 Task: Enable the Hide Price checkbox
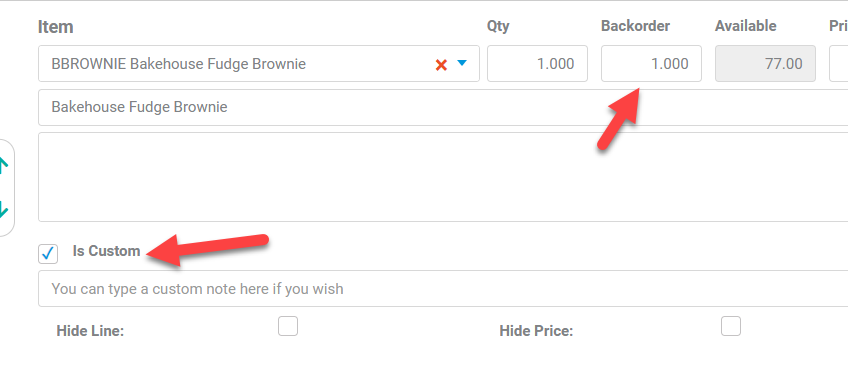point(731,326)
